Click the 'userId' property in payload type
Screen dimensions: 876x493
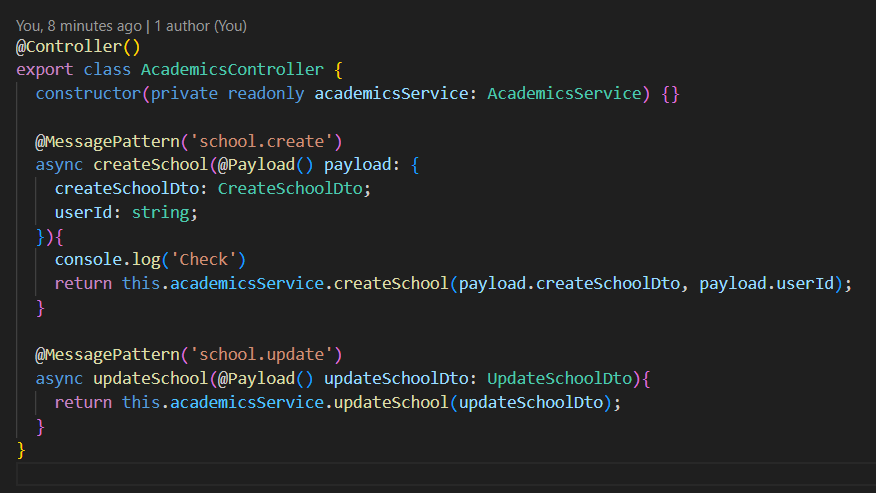pyautogui.click(x=83, y=212)
